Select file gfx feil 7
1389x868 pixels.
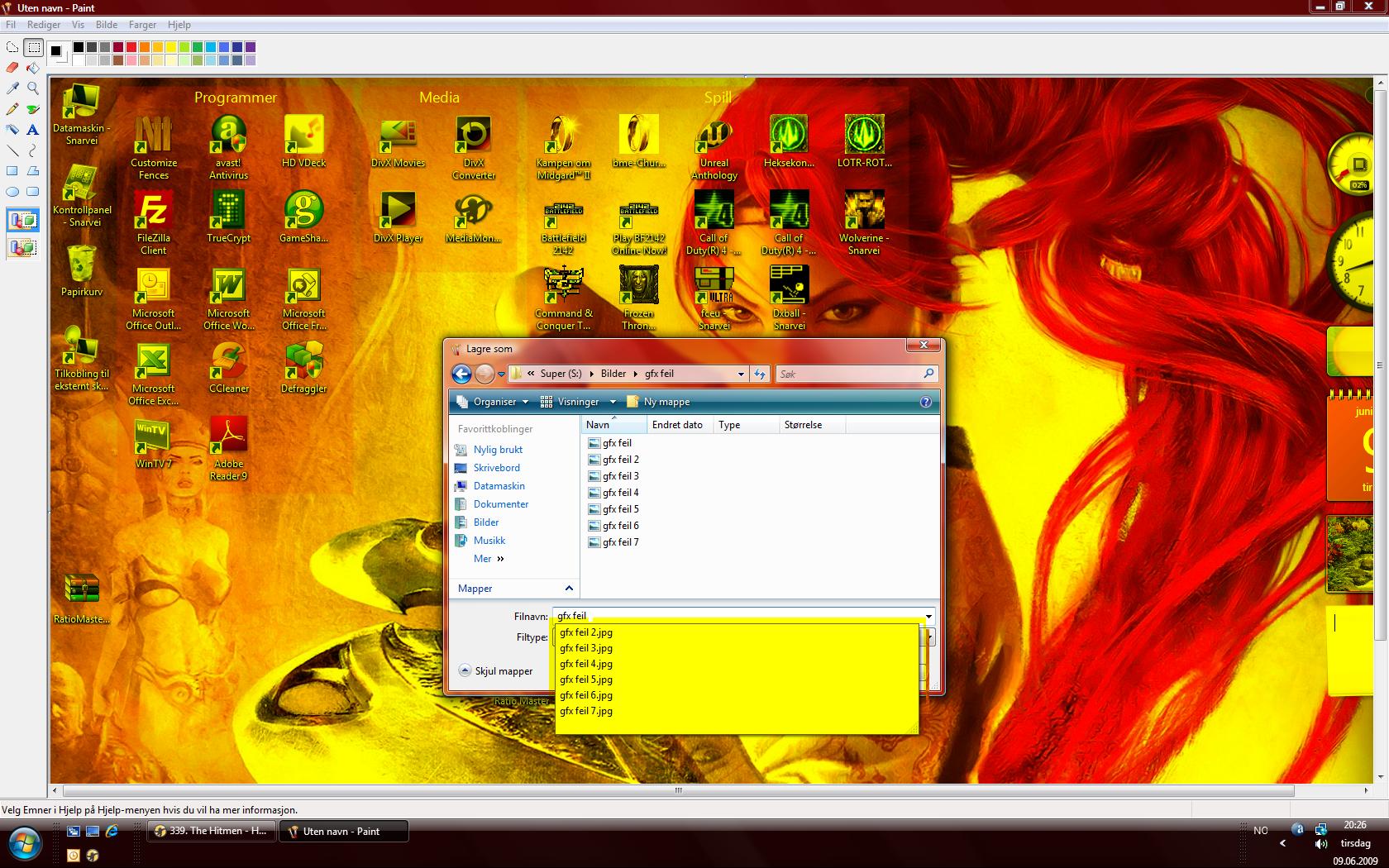pos(613,542)
